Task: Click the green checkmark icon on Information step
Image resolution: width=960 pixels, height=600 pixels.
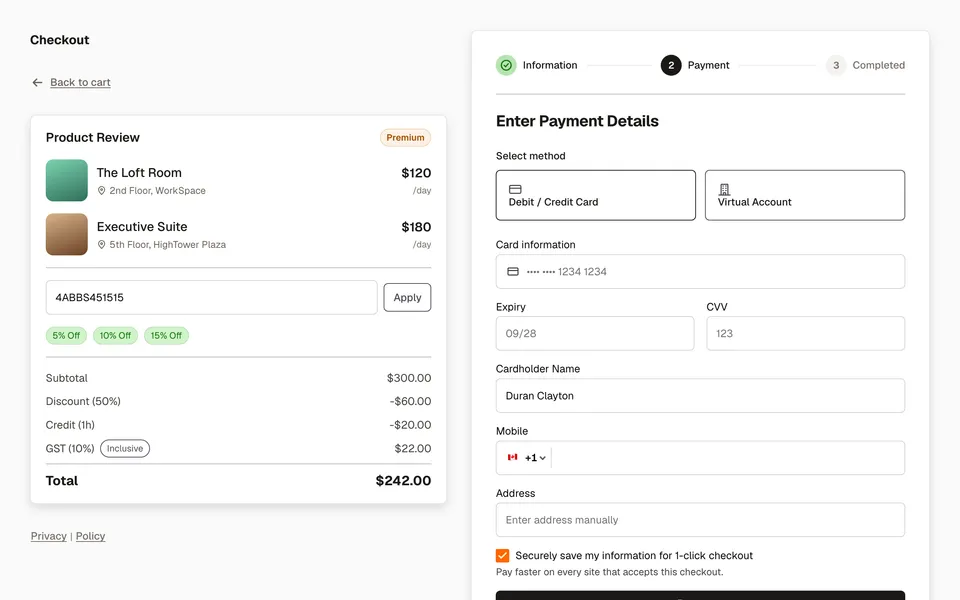Action: pyautogui.click(x=506, y=65)
